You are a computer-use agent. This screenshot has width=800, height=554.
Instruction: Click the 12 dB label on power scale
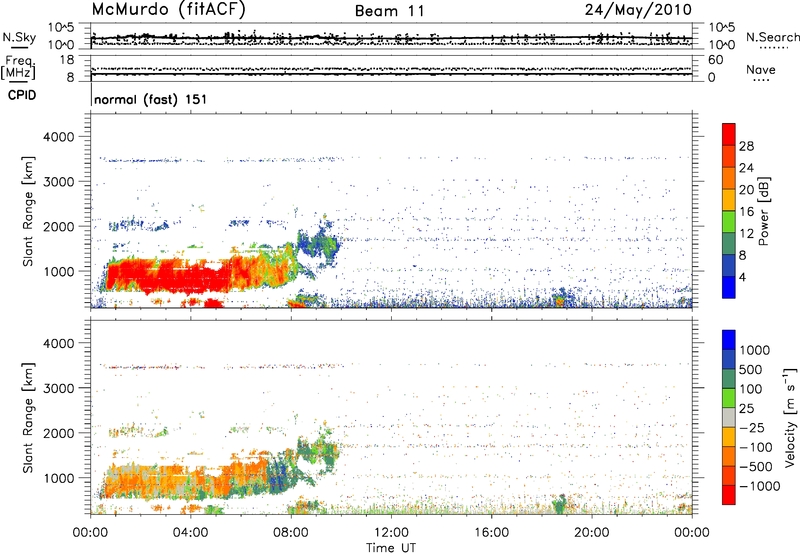pyautogui.click(x=746, y=234)
